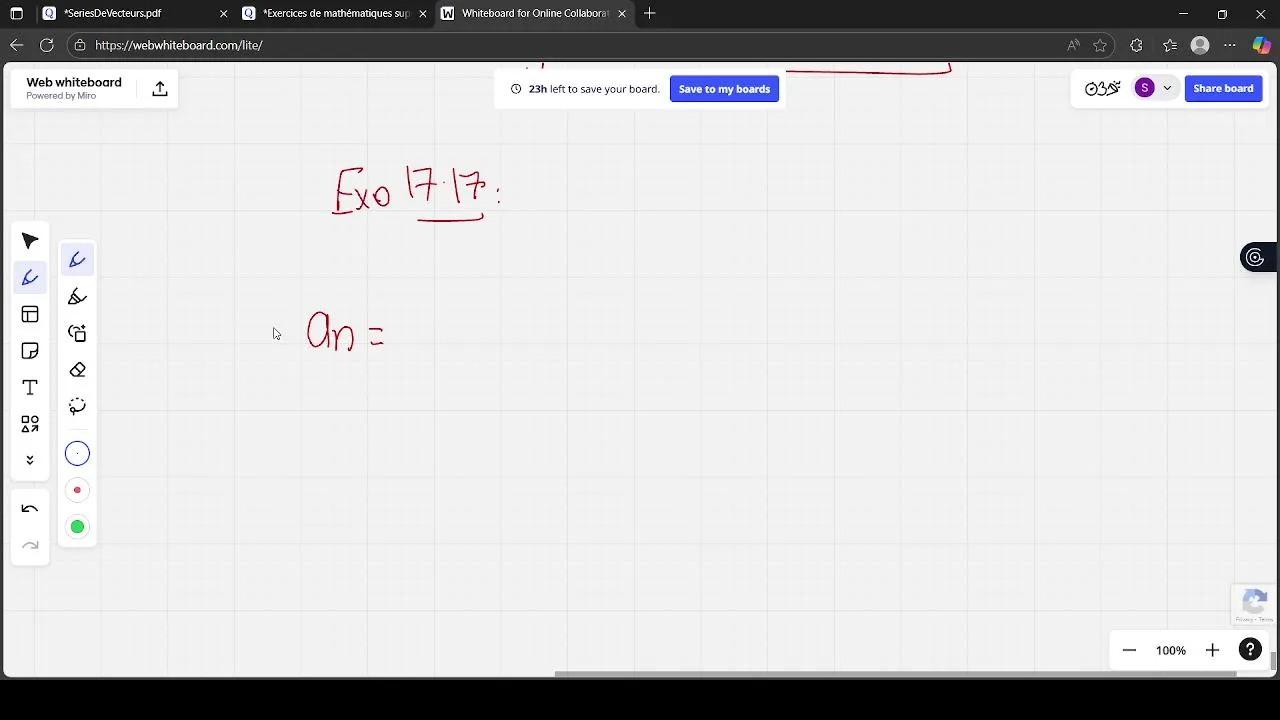
Task: Open the timer and reactions icons
Action: click(1102, 89)
